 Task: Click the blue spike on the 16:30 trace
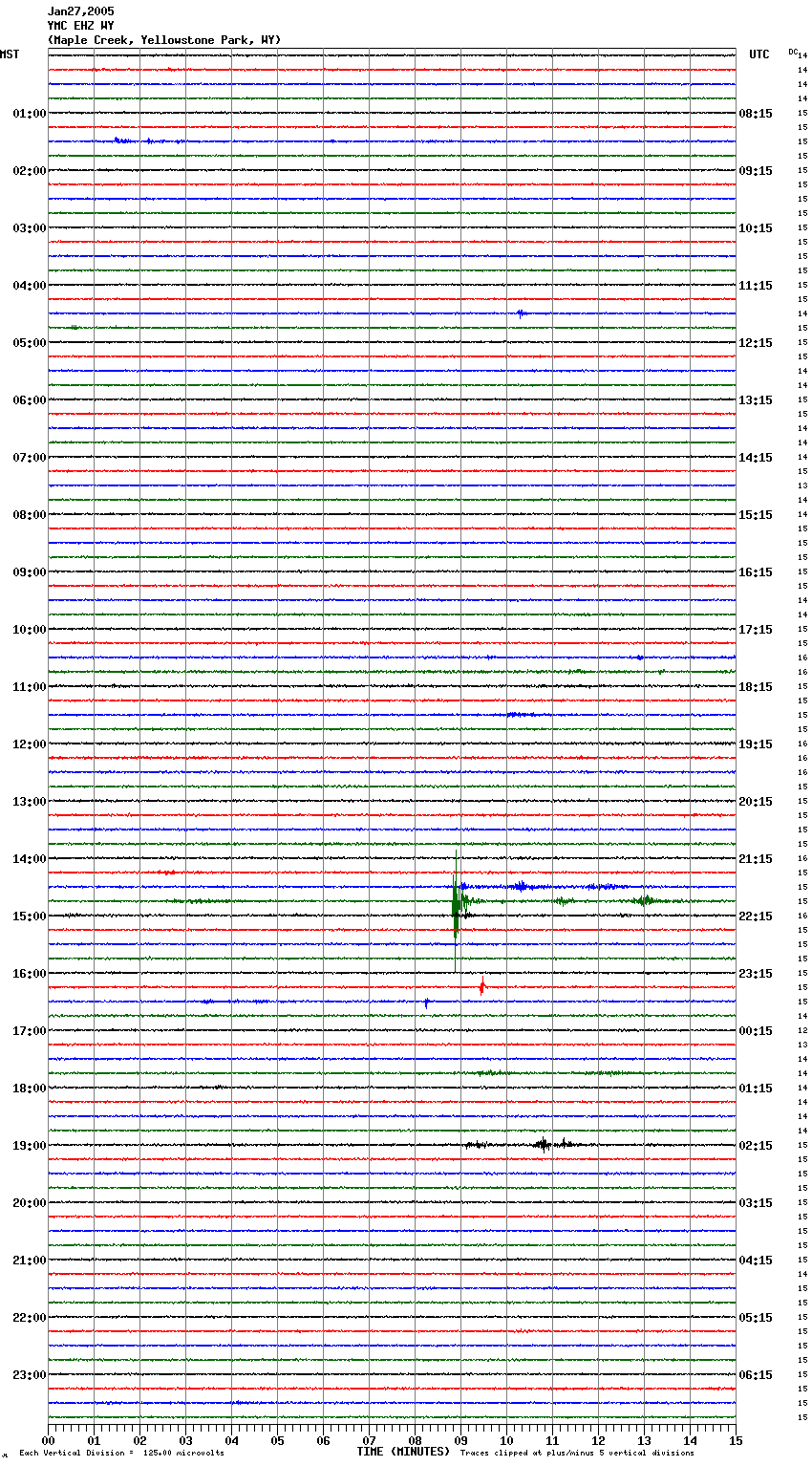(x=426, y=1002)
